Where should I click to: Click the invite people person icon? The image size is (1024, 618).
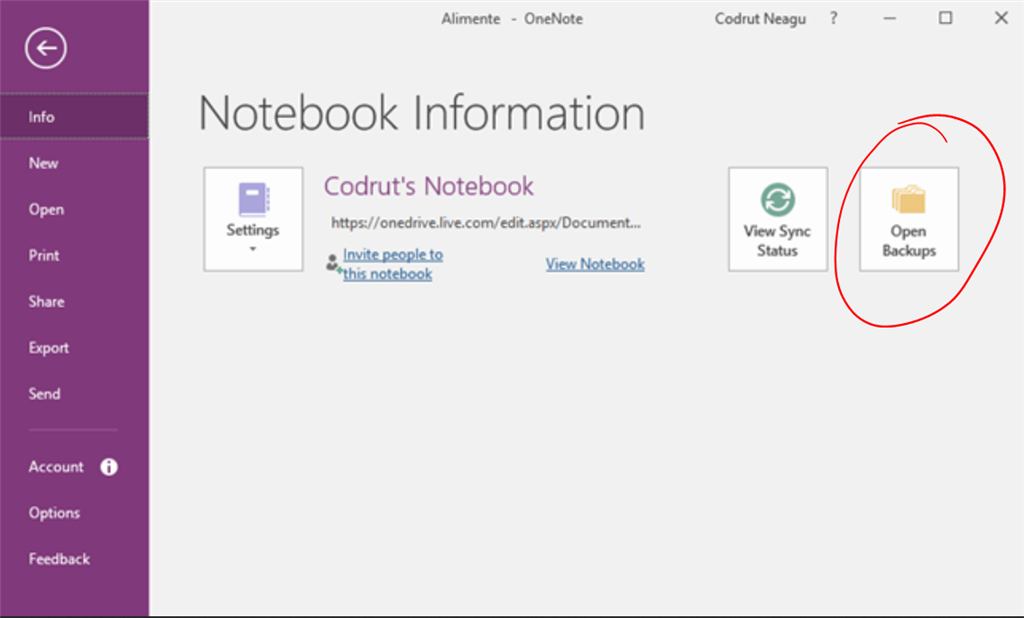click(x=333, y=263)
